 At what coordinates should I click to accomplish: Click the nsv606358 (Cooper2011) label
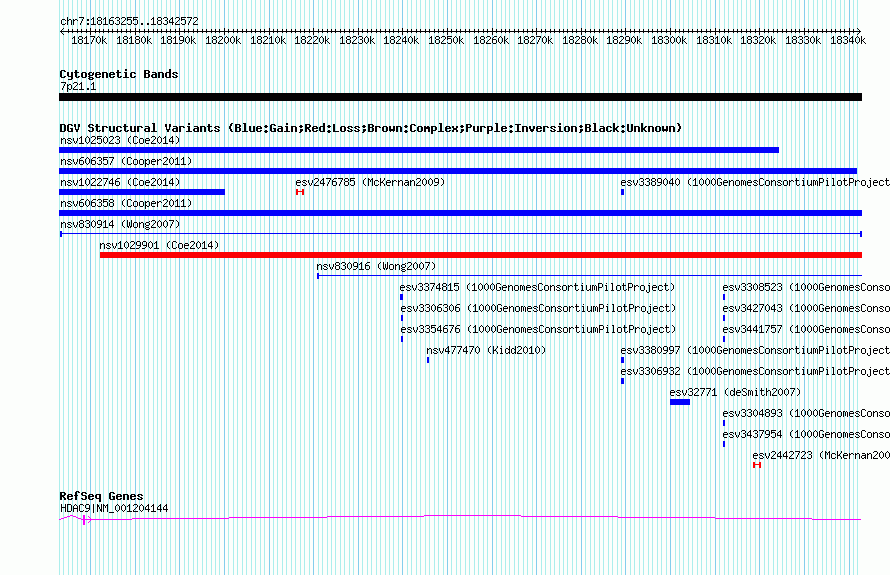(x=126, y=203)
